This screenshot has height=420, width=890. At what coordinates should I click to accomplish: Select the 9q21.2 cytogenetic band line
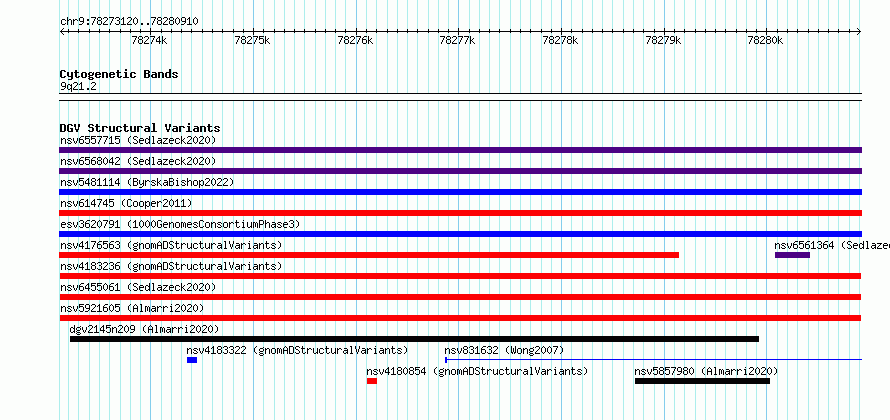click(x=460, y=97)
